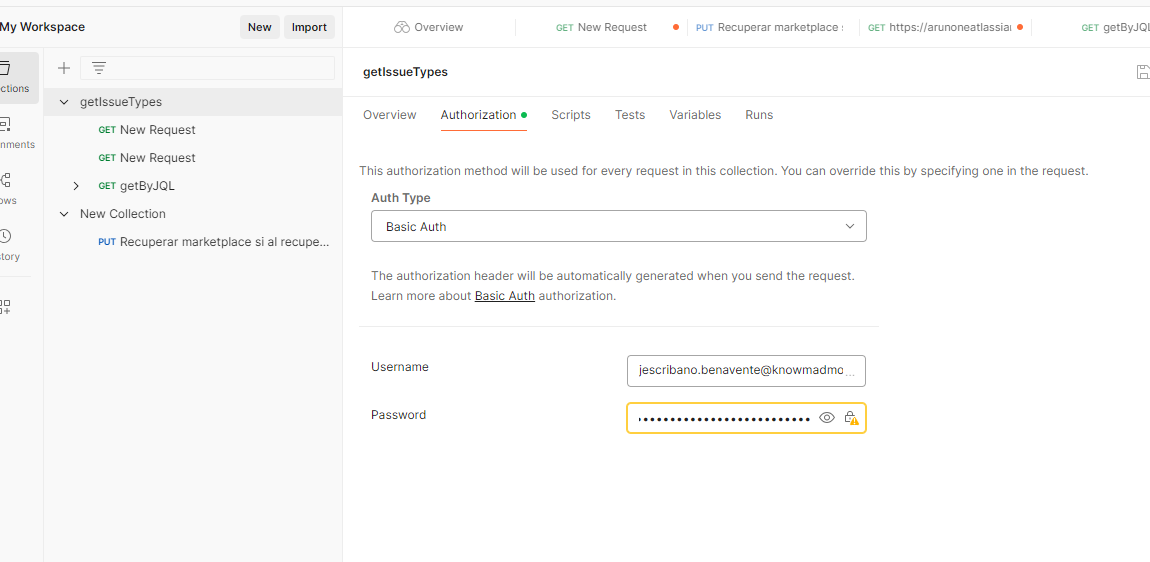
Task: Click the plus icon to create collection
Action: pyautogui.click(x=64, y=68)
